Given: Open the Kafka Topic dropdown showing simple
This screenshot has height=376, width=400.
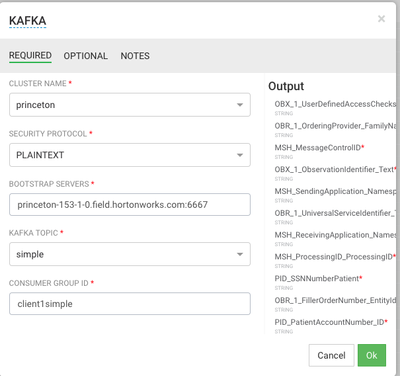Looking at the screenshot, I should (x=130, y=254).
